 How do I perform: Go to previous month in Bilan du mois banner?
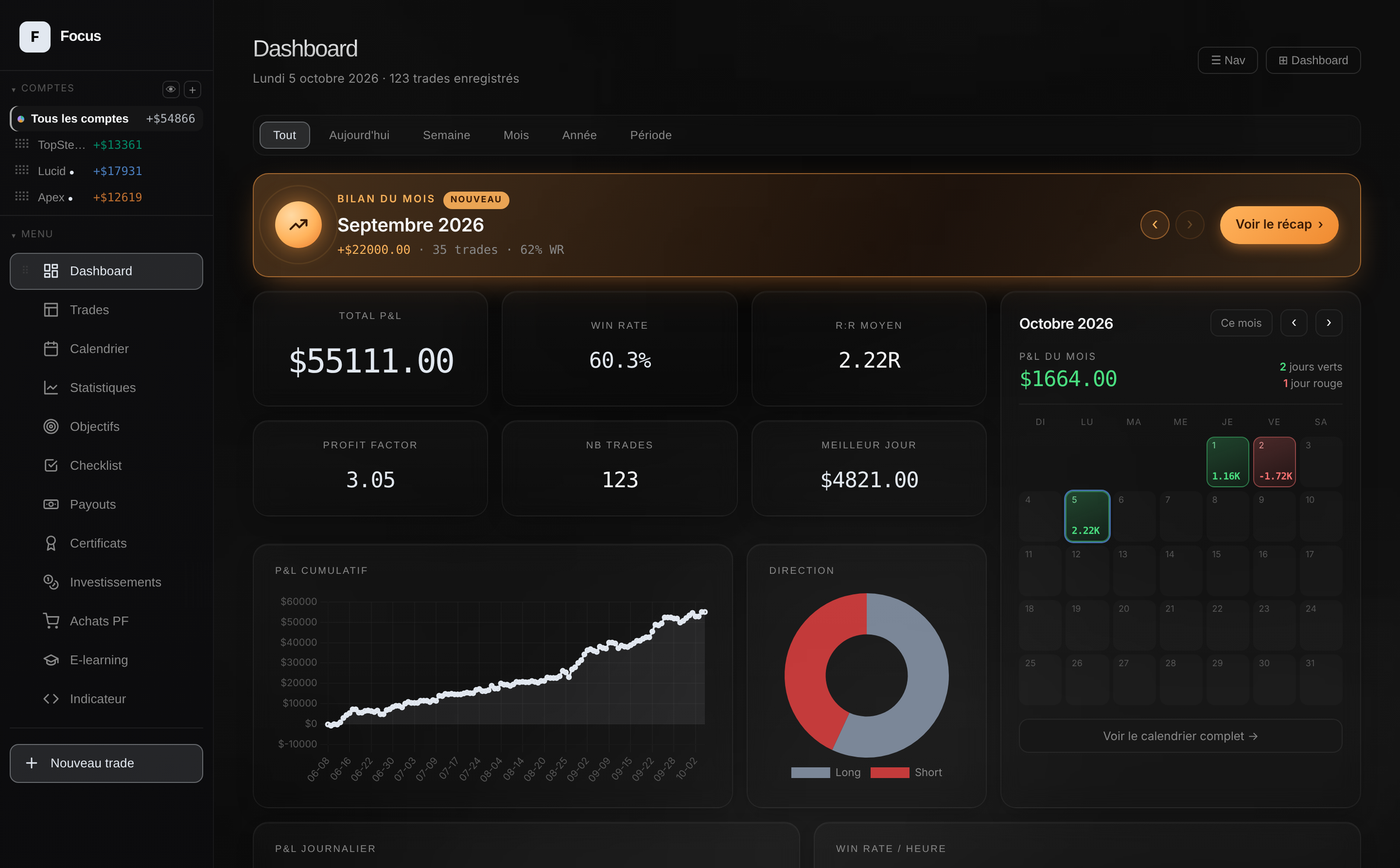click(x=1154, y=225)
